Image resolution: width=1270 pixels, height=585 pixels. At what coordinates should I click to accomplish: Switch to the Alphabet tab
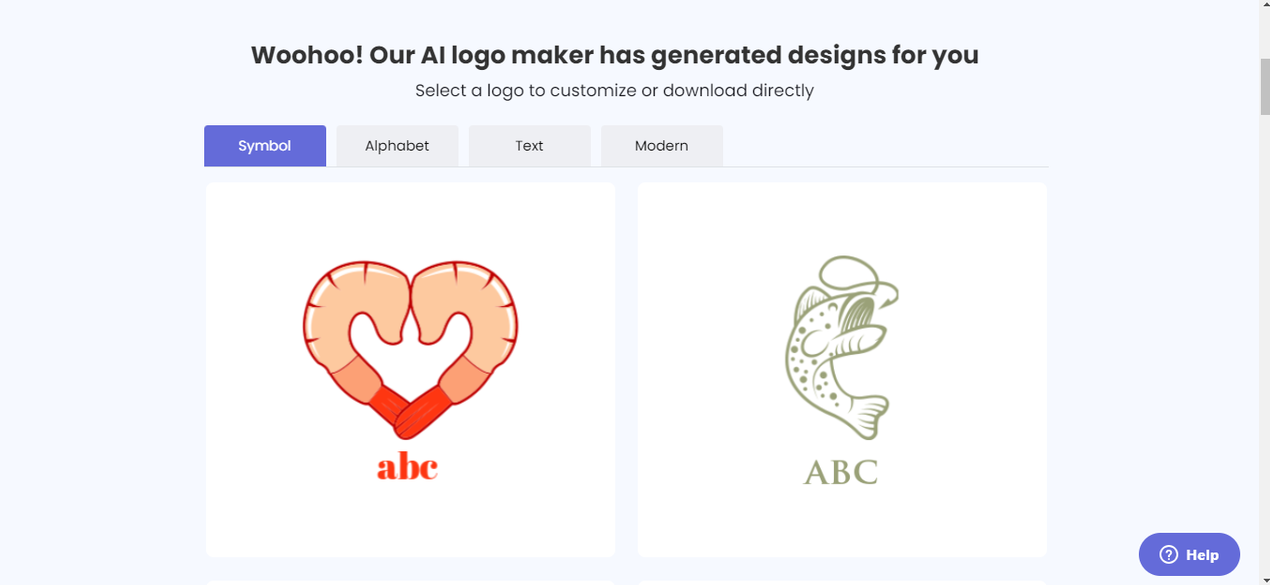click(x=397, y=146)
